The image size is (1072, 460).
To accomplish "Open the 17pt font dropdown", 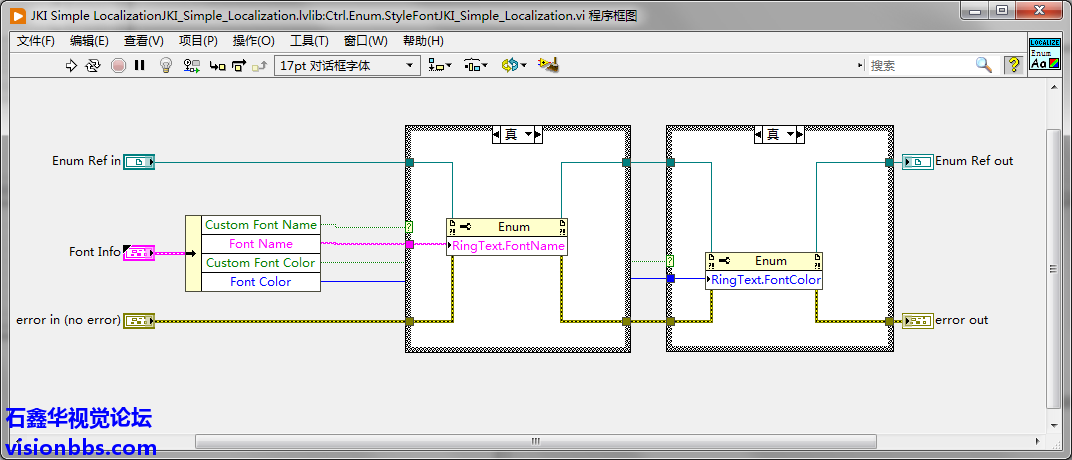I will (x=346, y=65).
